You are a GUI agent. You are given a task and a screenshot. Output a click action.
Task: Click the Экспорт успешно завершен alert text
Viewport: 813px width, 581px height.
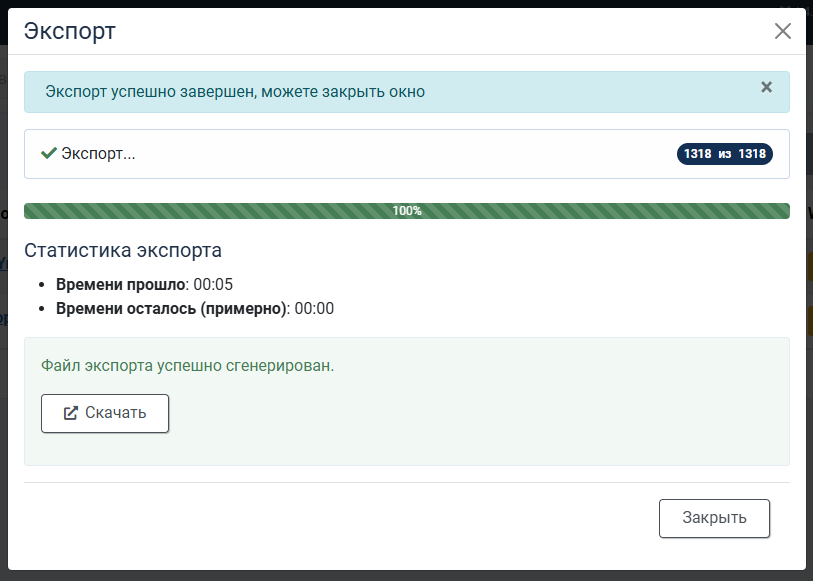coord(235,92)
